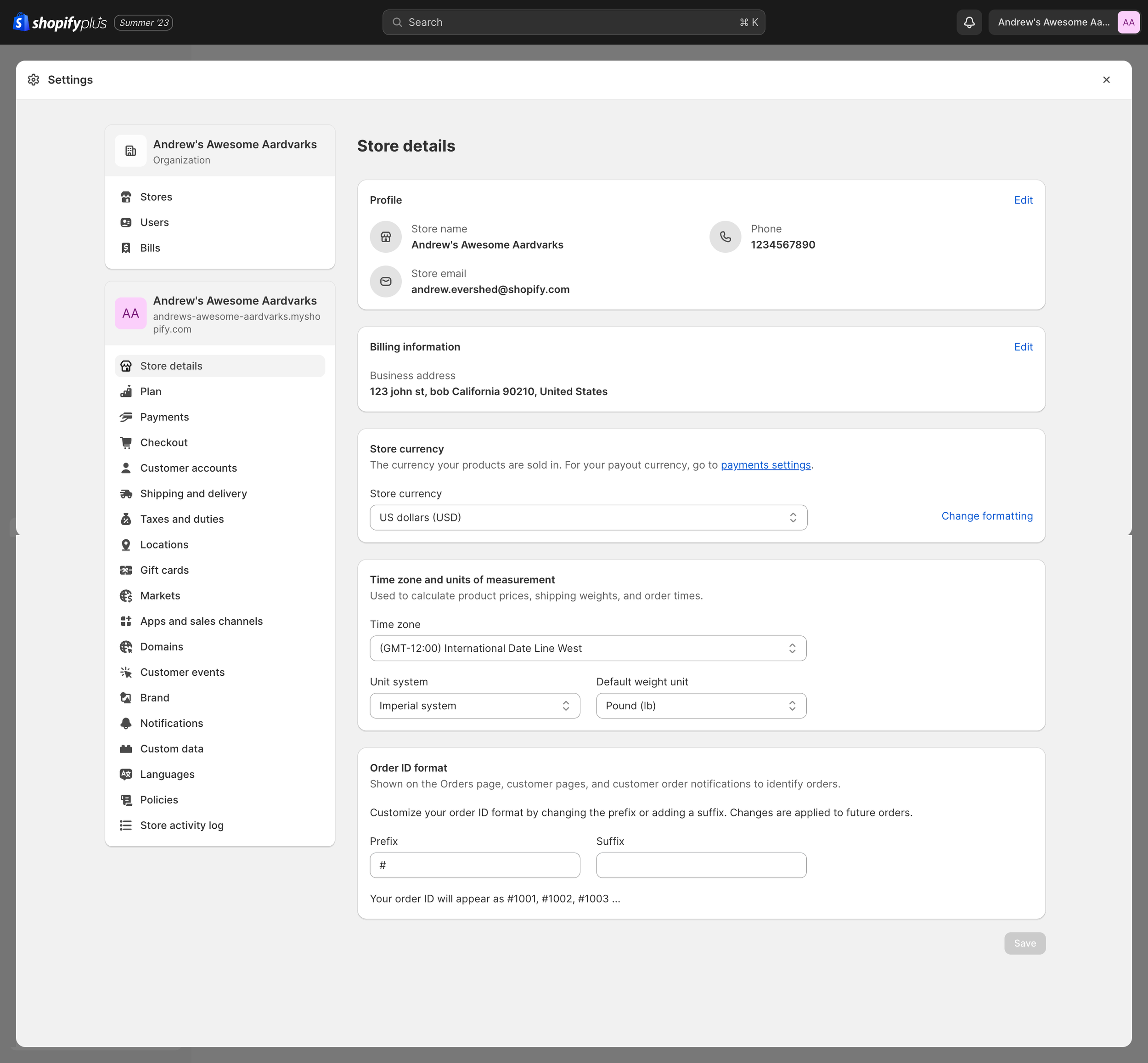Image resolution: width=1148 pixels, height=1063 pixels.
Task: Click the notifications bell icon
Action: 968,23
